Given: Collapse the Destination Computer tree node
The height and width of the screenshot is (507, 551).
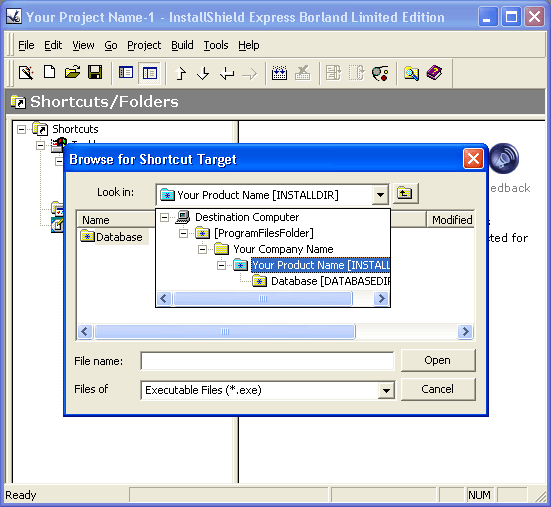Looking at the screenshot, I should coord(164,217).
